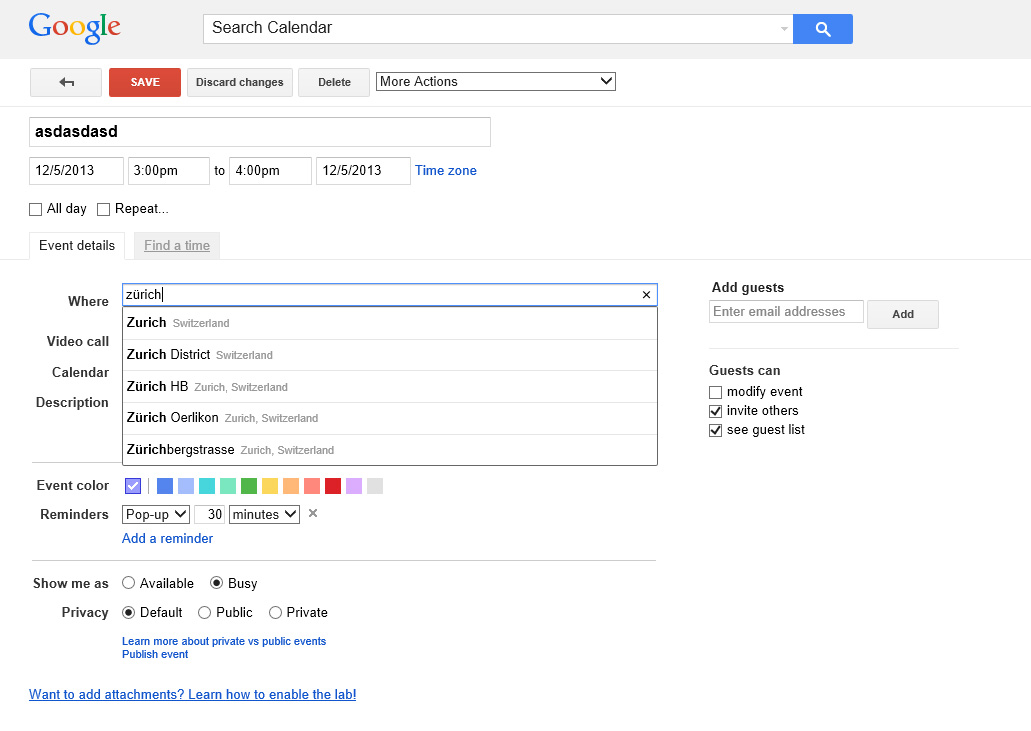
Task: Click the Delete button
Action: coord(334,82)
